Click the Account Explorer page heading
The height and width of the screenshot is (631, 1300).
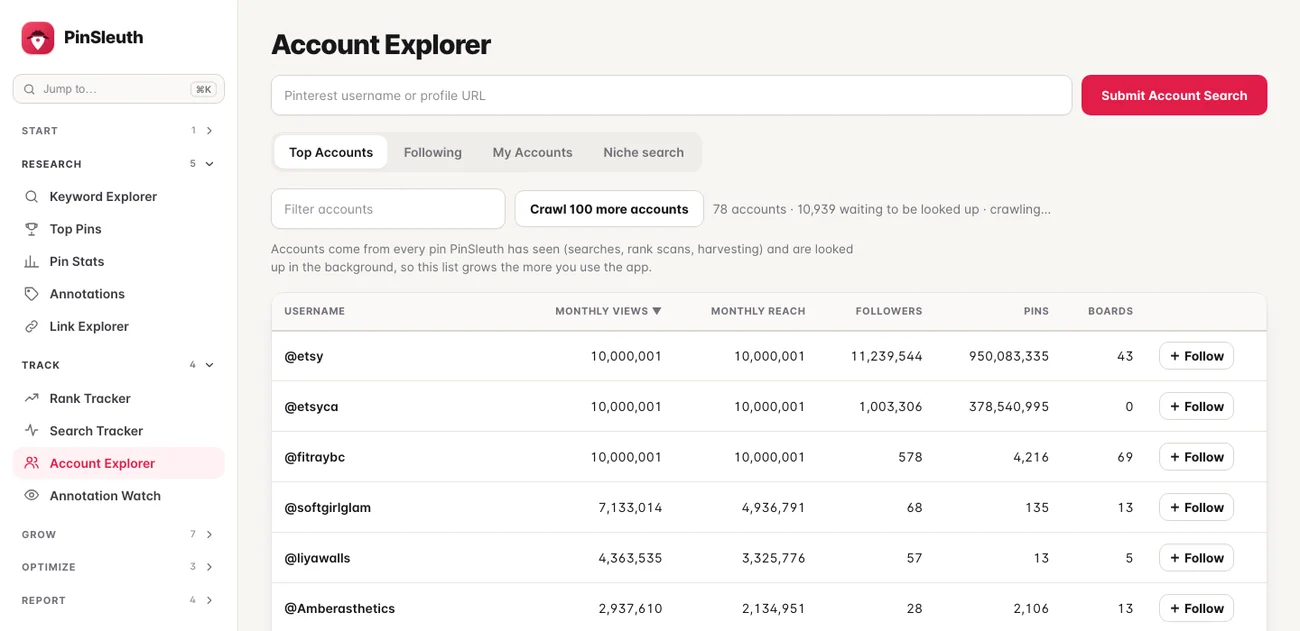coord(381,45)
